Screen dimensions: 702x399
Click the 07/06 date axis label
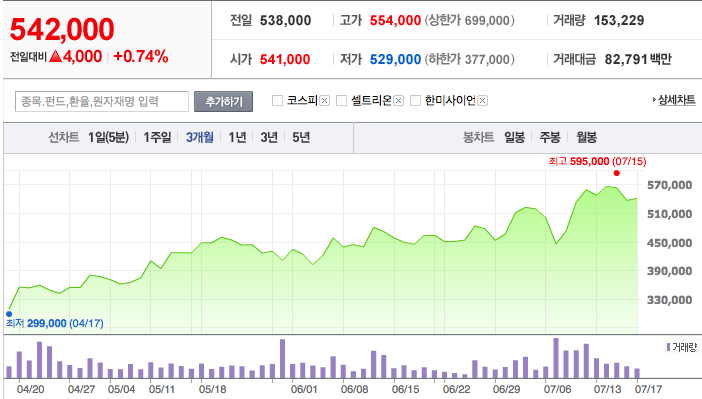557,389
